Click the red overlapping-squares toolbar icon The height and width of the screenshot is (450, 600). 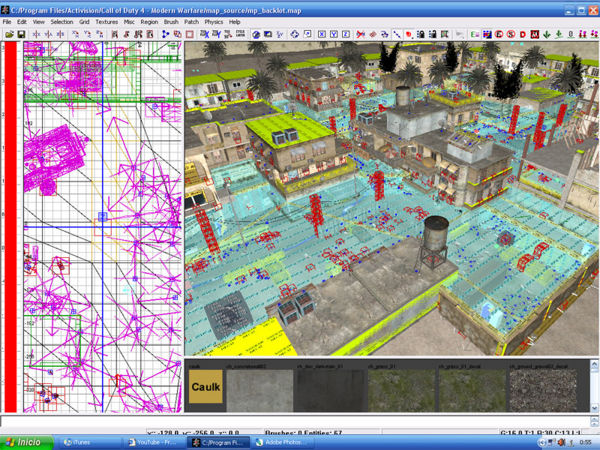[x=178, y=34]
